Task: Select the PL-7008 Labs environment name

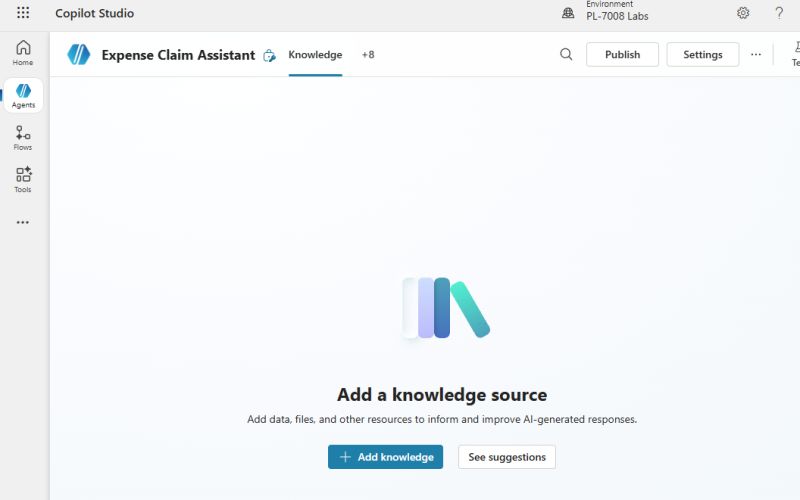Action: tap(617, 16)
